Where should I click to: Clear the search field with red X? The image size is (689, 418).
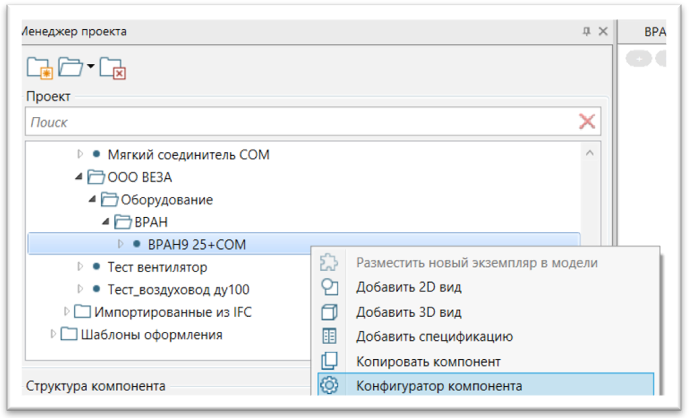click(587, 122)
